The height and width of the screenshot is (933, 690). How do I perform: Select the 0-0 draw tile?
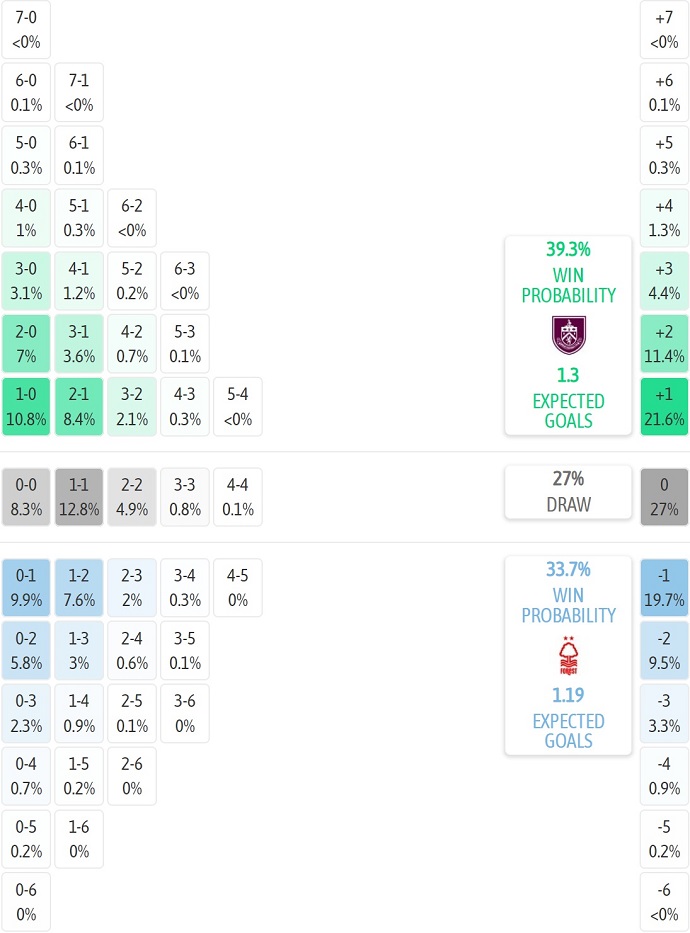point(27,497)
